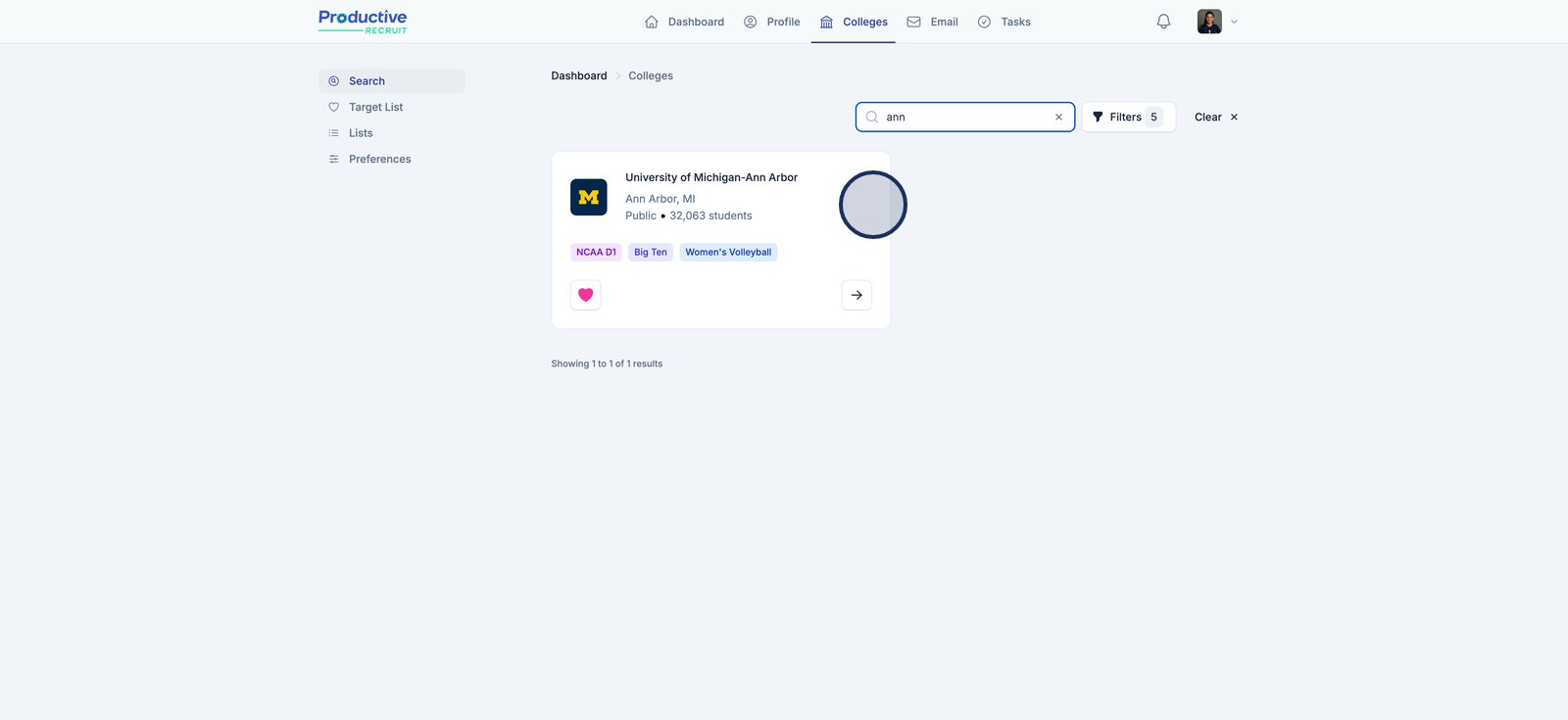The height and width of the screenshot is (720, 1568).
Task: Click the Ann Arbor, MI location text
Action: (661, 199)
